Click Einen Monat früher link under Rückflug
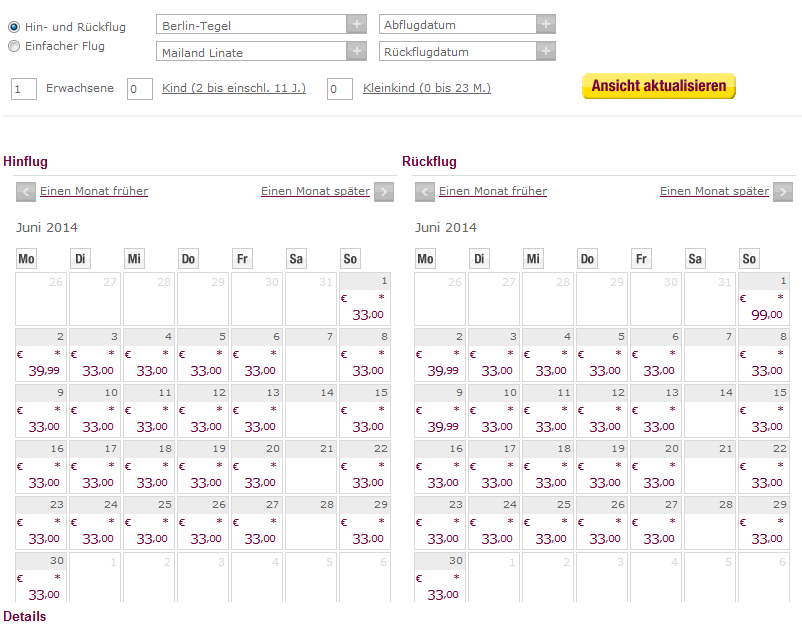Image resolution: width=802 pixels, height=628 pixels. pos(493,191)
